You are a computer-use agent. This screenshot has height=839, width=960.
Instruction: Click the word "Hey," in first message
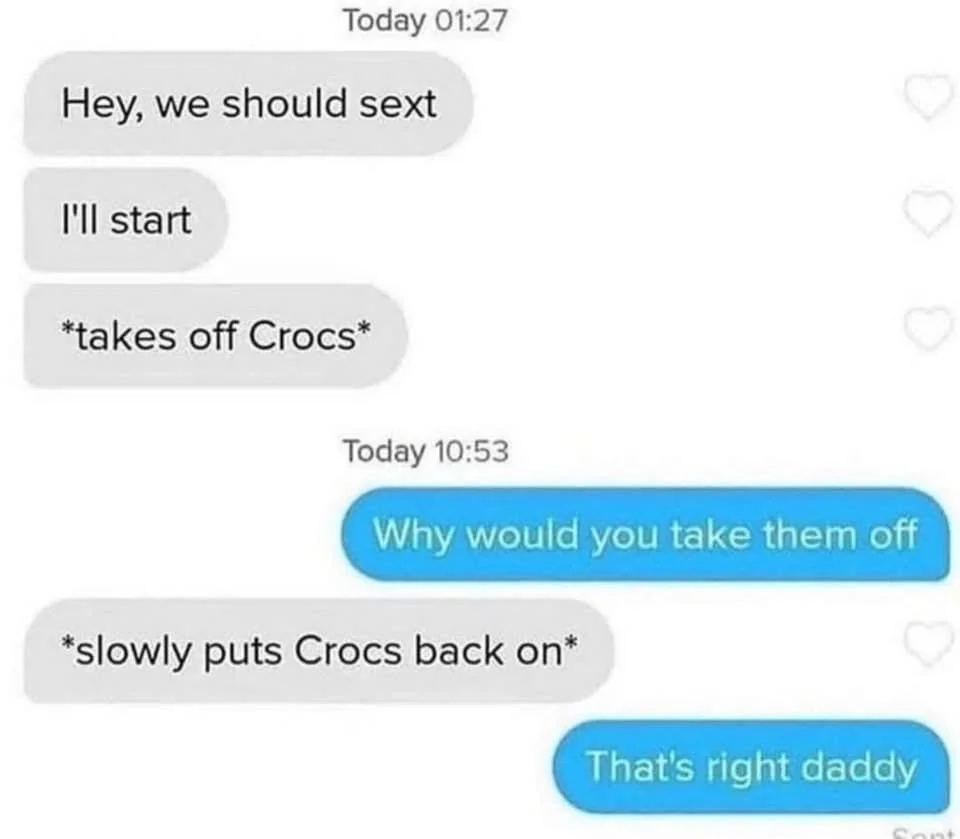(103, 104)
